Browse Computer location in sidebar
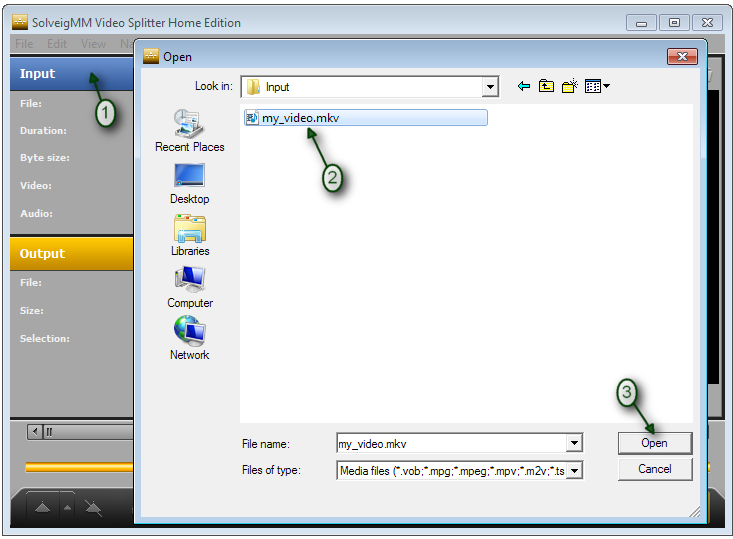 pyautogui.click(x=189, y=287)
